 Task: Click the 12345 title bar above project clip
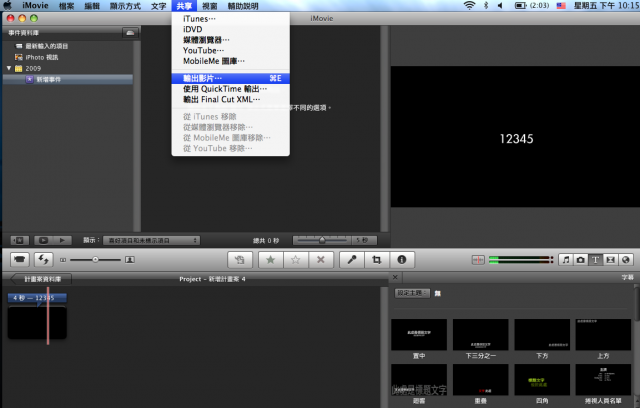37,298
